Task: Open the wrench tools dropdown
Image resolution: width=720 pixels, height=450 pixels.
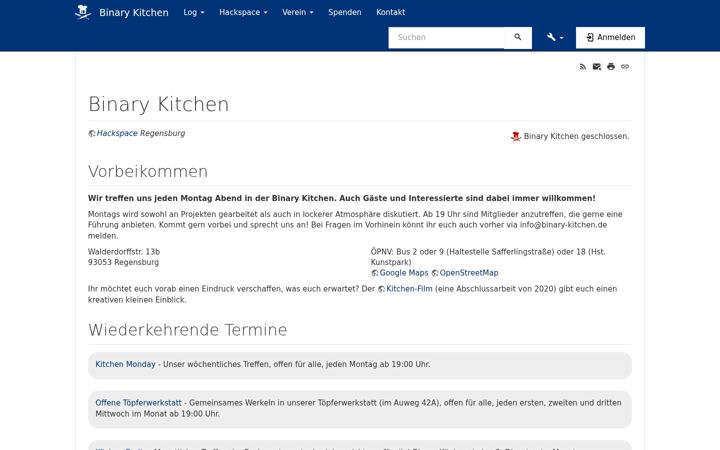Action: [555, 37]
